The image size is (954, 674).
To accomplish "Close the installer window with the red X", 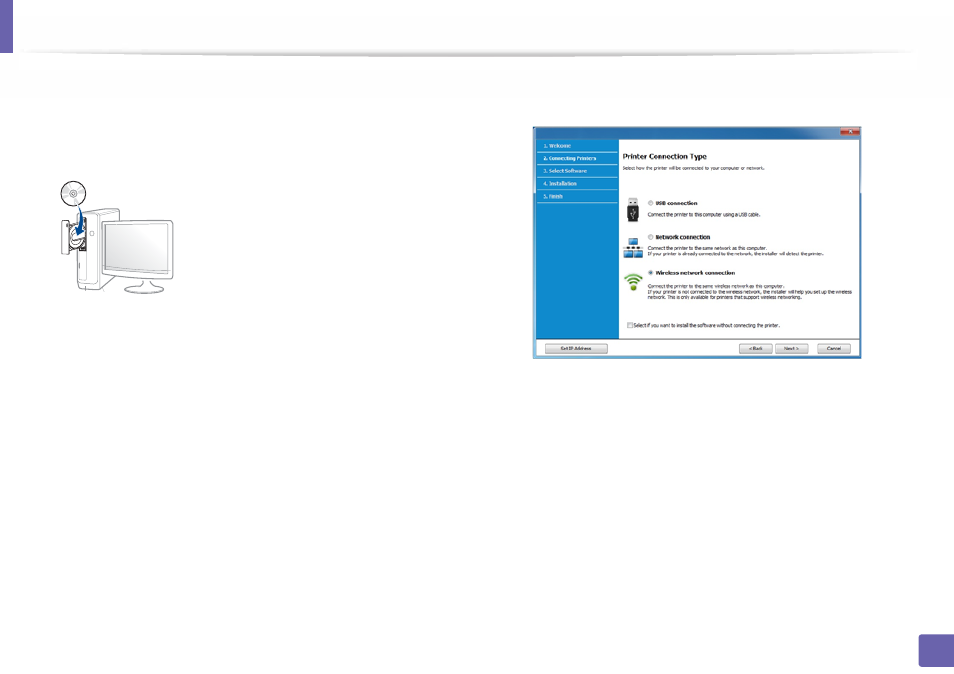I will click(x=849, y=131).
